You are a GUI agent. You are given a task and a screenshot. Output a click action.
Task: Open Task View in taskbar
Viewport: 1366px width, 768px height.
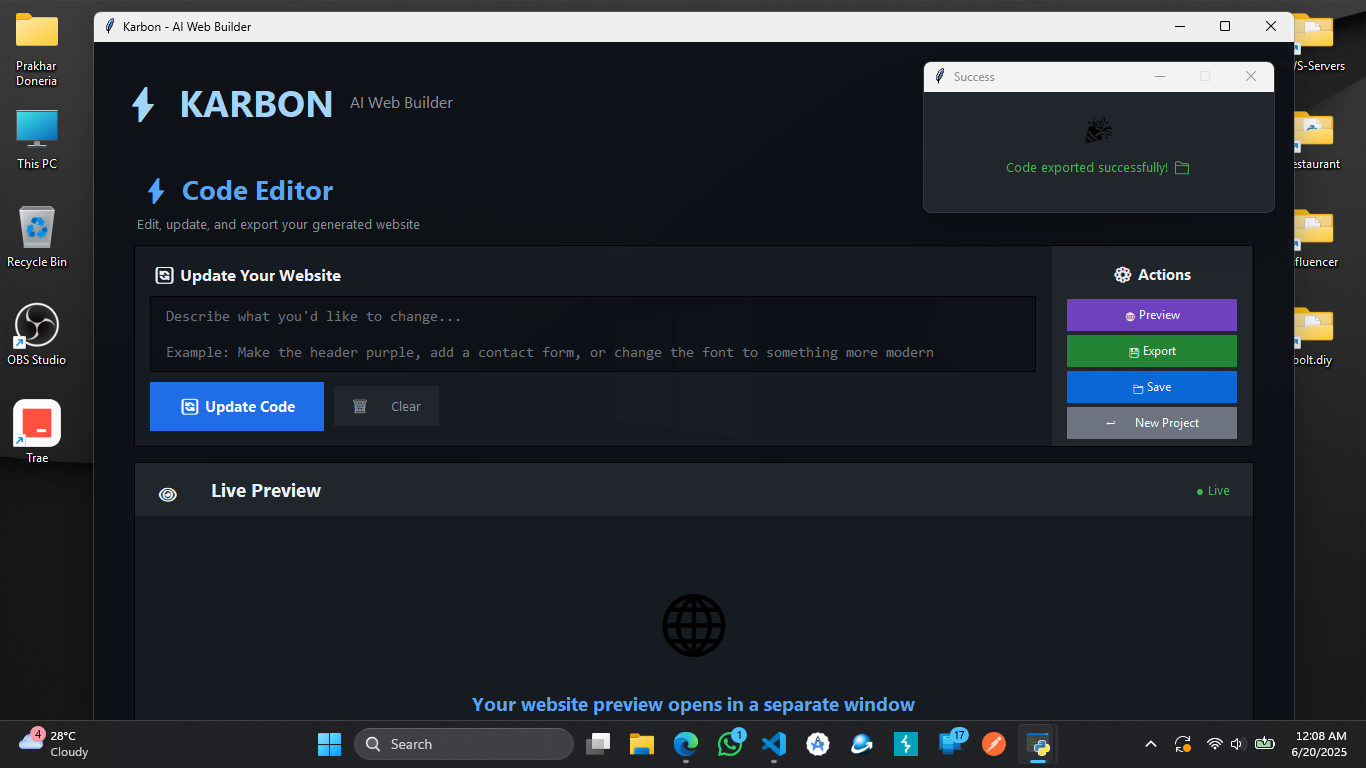click(x=599, y=744)
